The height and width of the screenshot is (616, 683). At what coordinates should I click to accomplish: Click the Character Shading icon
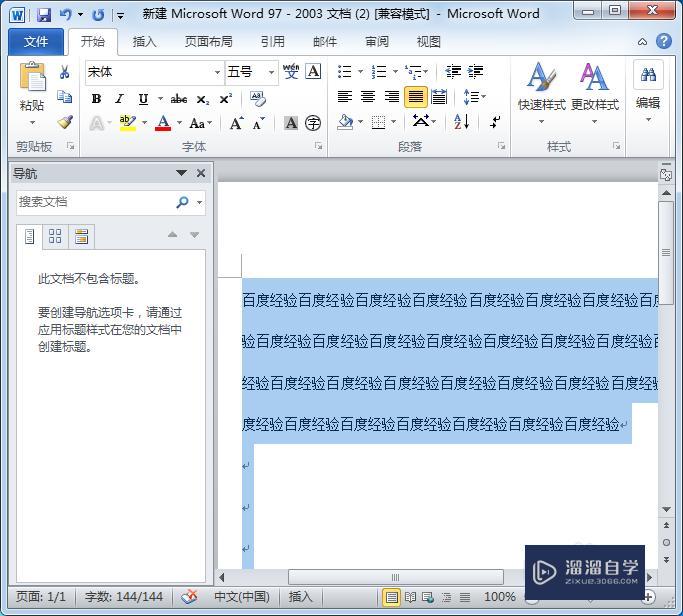tap(291, 123)
